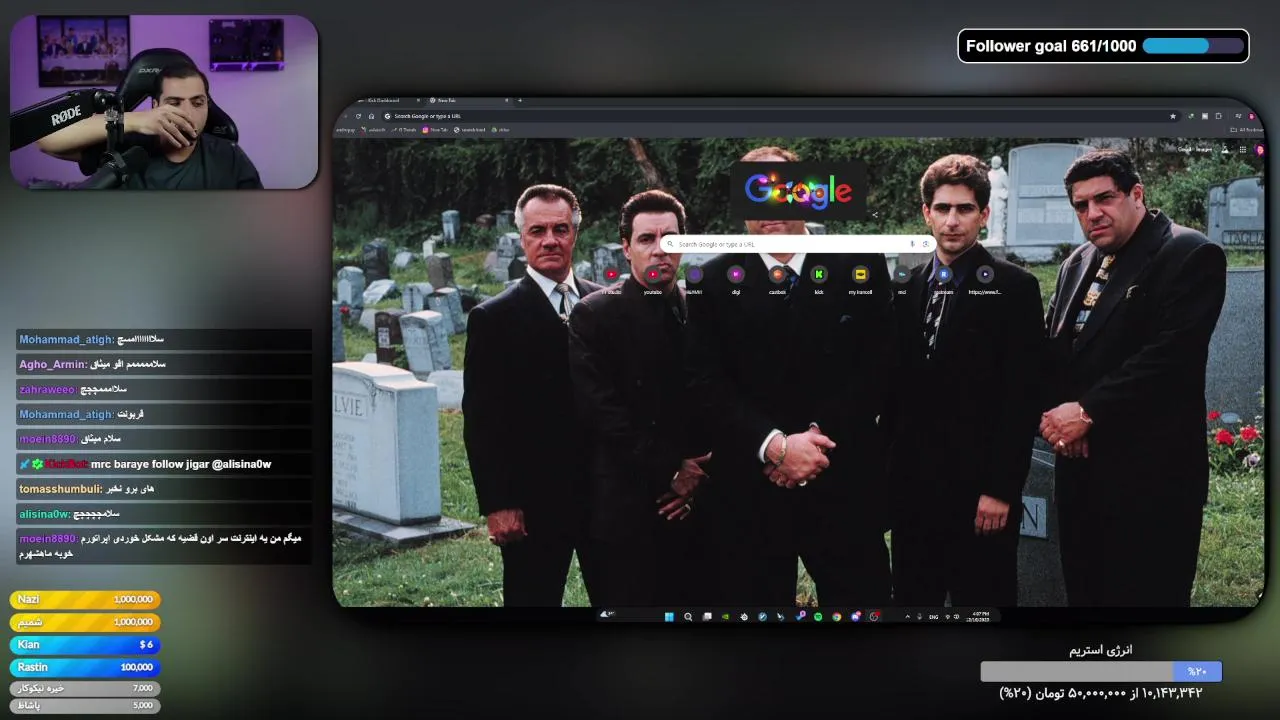Click the Google Lens image search icon

coord(925,244)
